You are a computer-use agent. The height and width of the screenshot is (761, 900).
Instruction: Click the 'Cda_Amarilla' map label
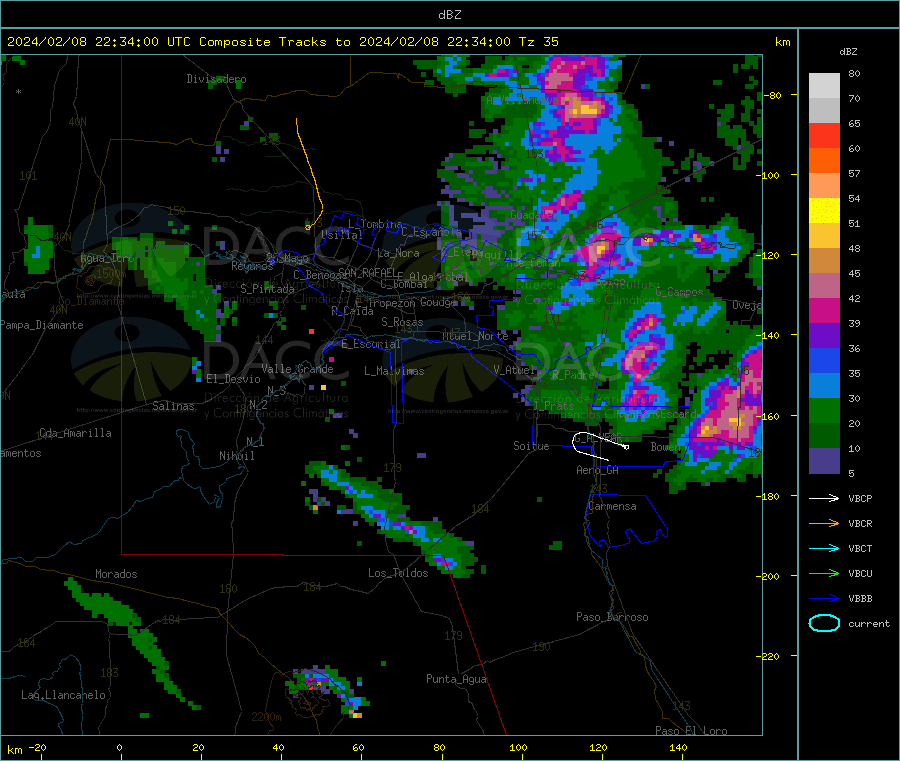75,433
